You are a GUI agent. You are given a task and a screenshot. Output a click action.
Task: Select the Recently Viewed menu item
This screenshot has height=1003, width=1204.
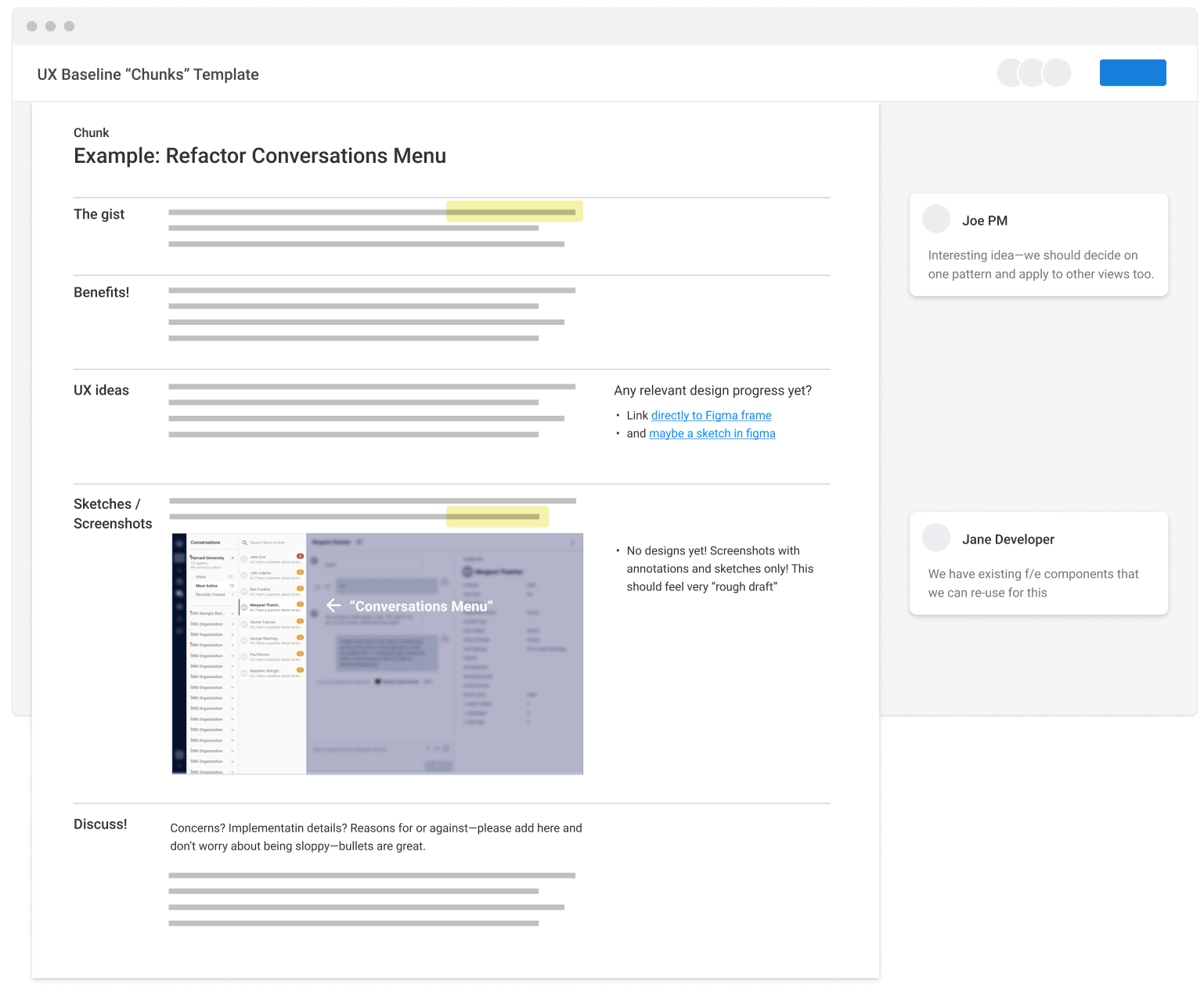tap(210, 594)
